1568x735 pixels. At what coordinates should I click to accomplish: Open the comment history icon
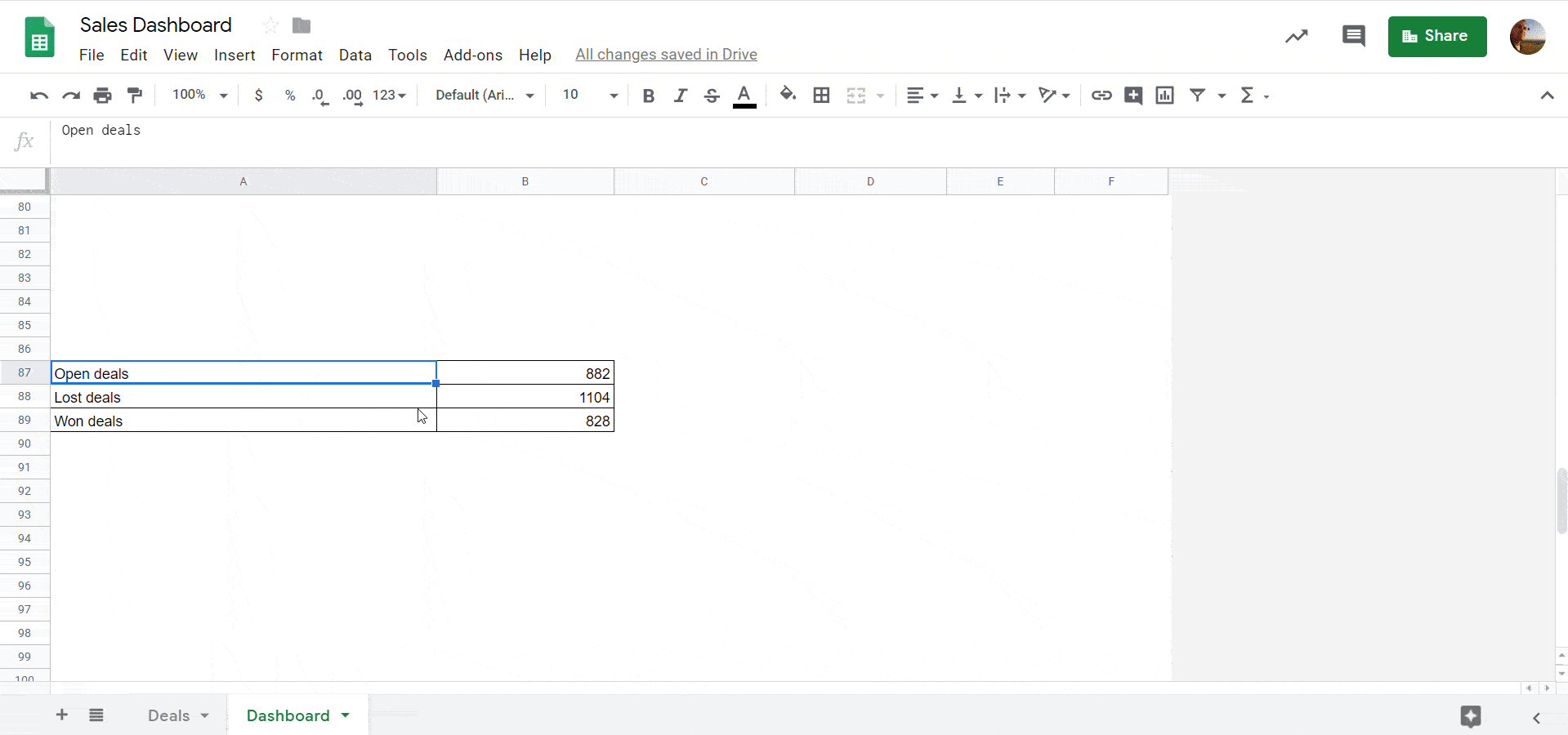pos(1354,36)
